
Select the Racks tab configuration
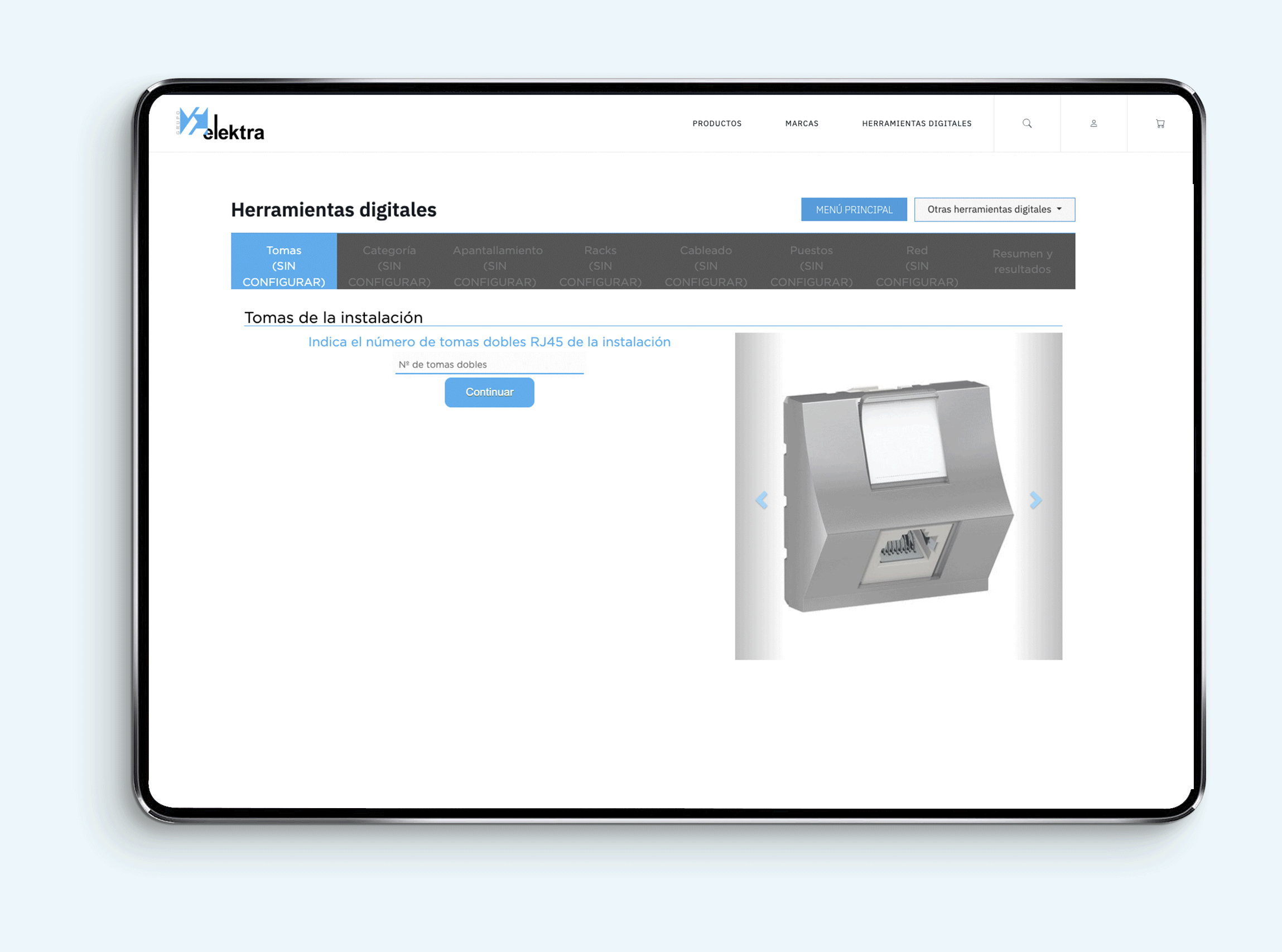tap(601, 264)
